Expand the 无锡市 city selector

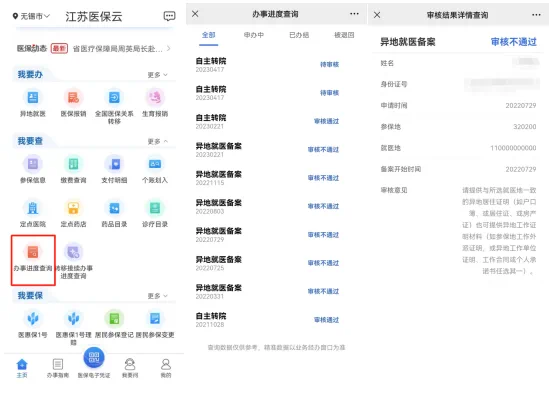coord(32,16)
